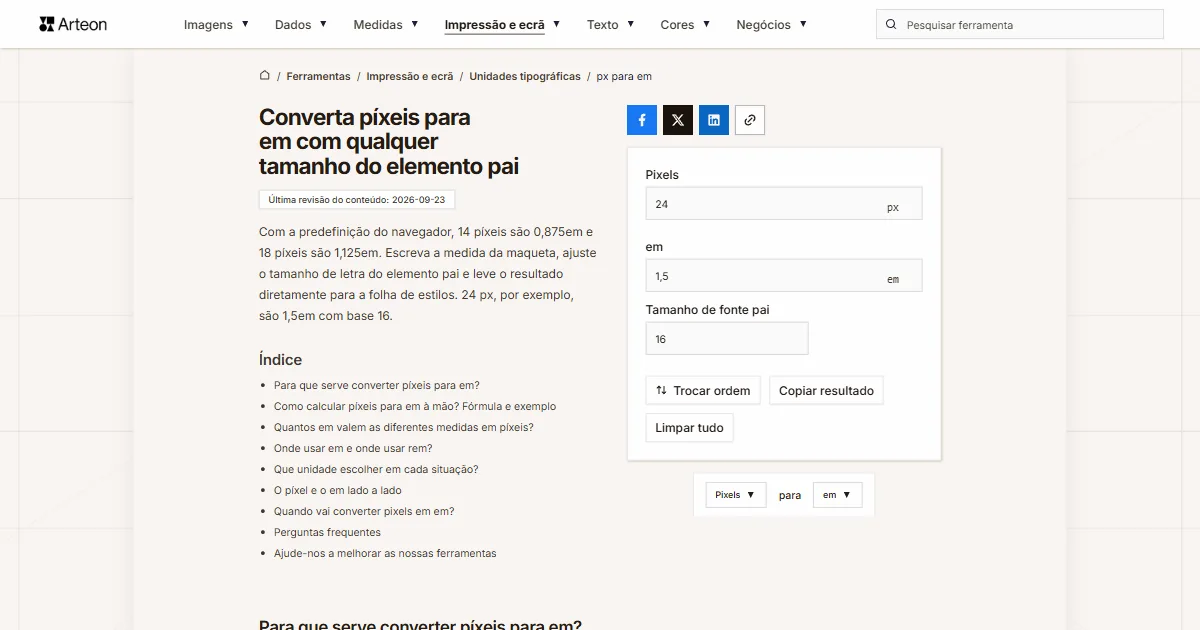The width and height of the screenshot is (1200, 630).
Task: Jump to 'Perguntas frequentes' section
Action: (327, 532)
